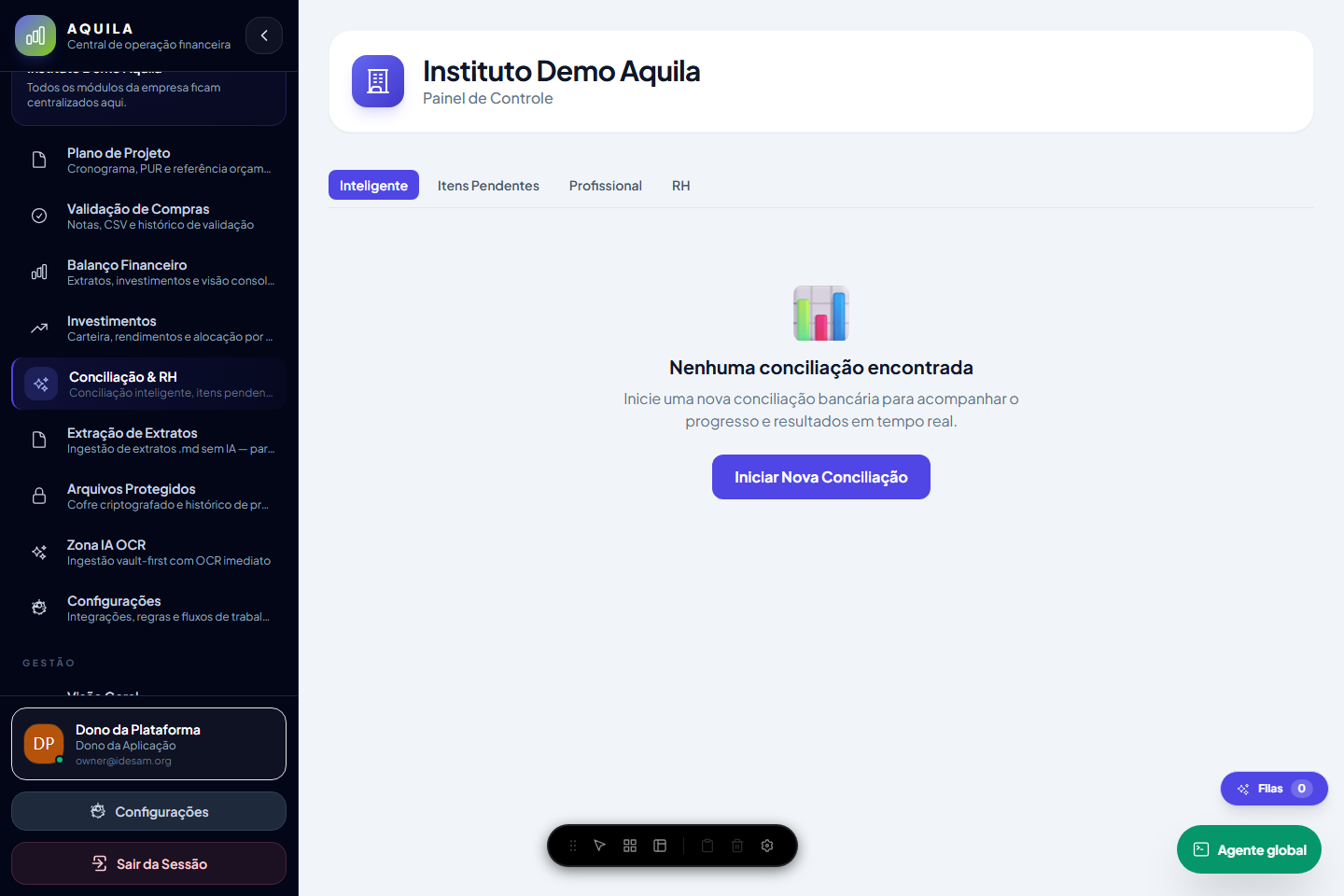Click Sair da Sessão to log out
The height and width of the screenshot is (896, 1344).
148,863
